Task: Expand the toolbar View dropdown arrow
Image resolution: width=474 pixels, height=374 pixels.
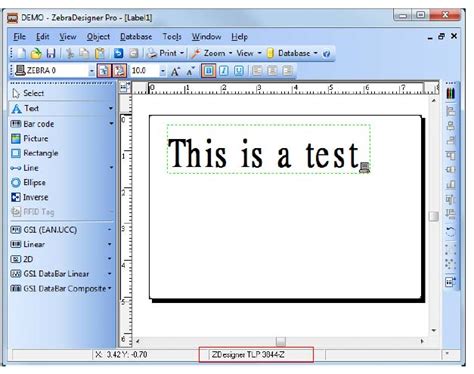Action: [x=259, y=53]
